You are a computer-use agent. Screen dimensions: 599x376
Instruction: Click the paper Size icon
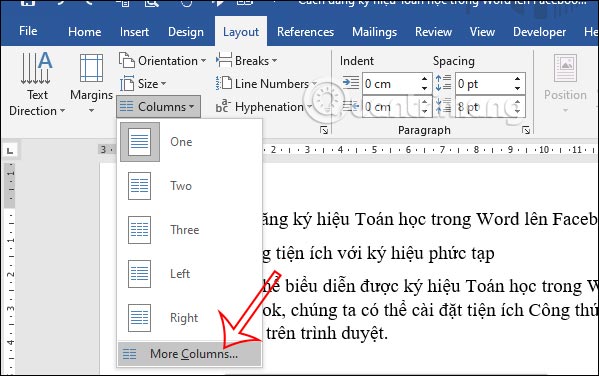(127, 84)
